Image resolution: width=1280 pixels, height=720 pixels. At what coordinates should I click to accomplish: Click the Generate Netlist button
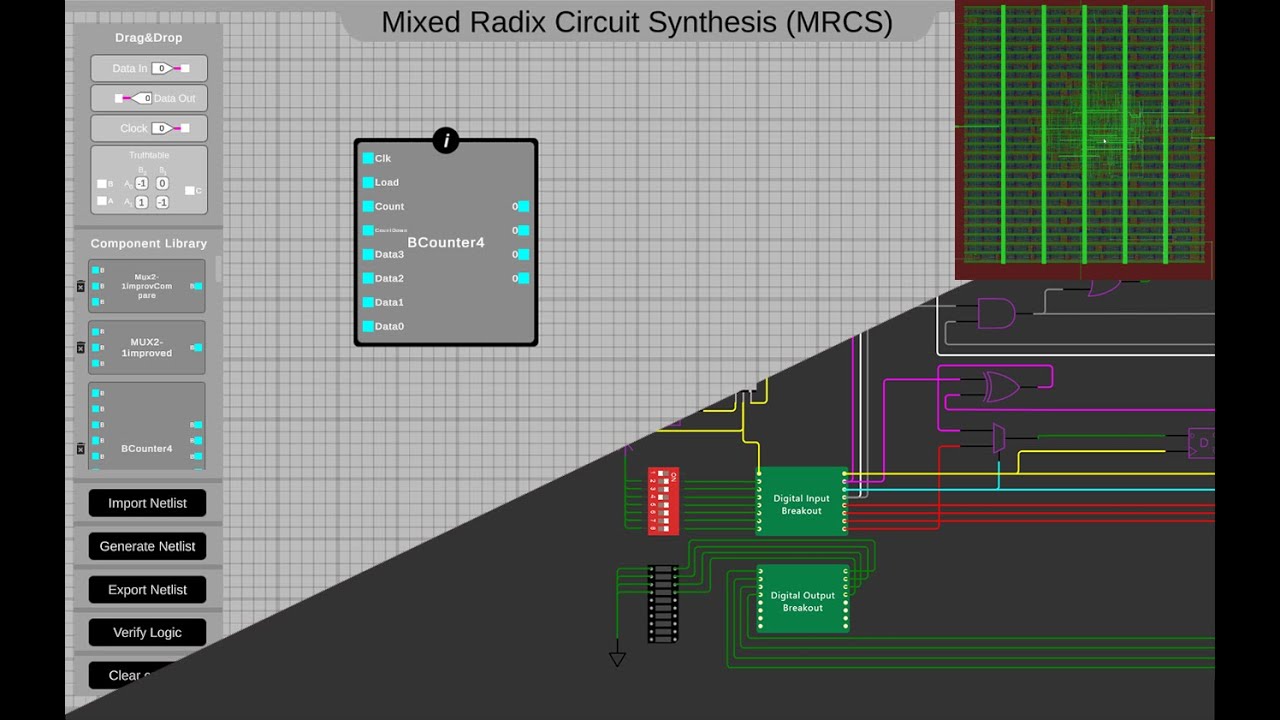pyautogui.click(x=147, y=546)
